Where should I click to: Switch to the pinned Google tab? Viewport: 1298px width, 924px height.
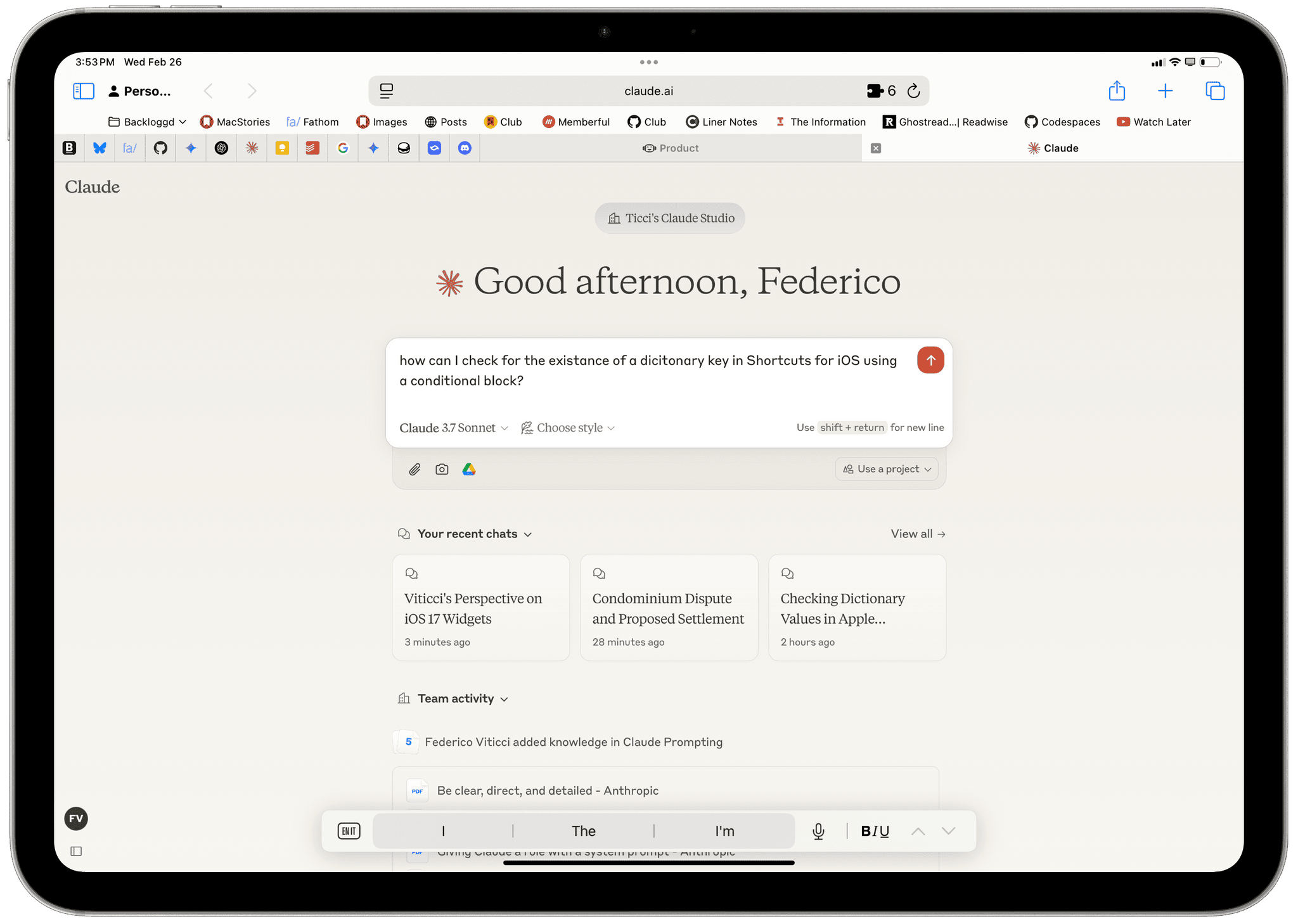[x=343, y=148]
